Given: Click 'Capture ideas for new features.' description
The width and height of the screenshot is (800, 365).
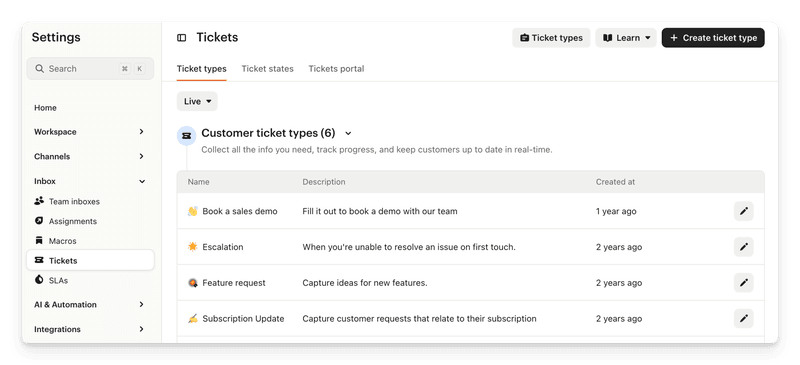Looking at the screenshot, I should click(365, 283).
